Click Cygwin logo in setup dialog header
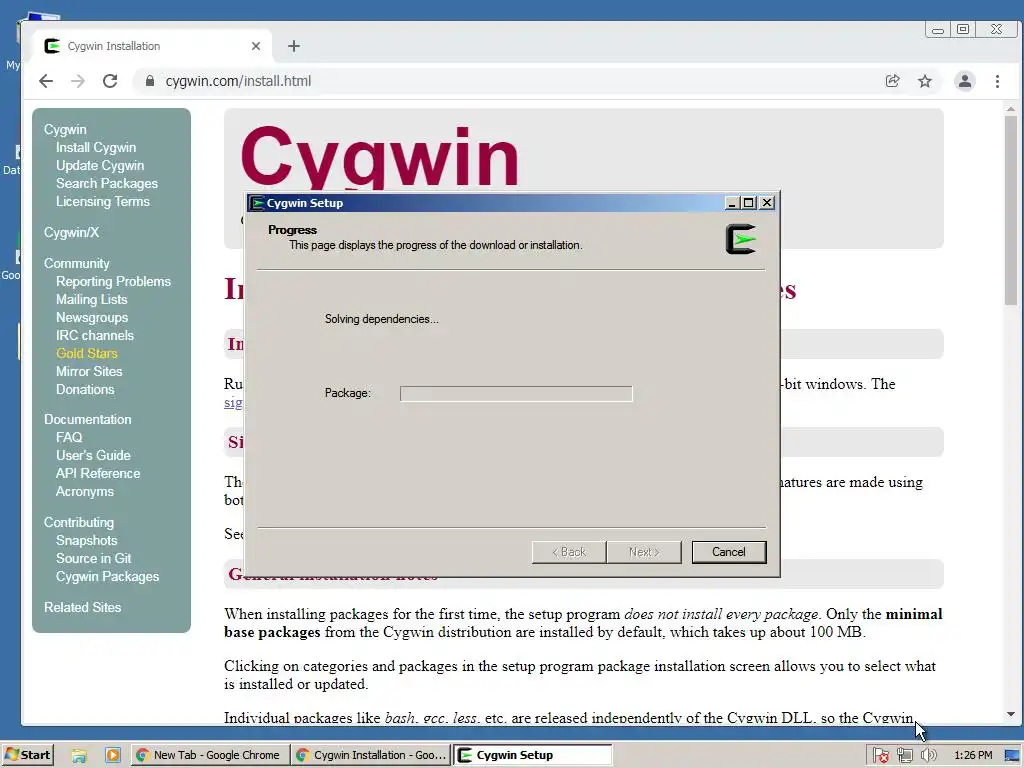 coord(741,239)
